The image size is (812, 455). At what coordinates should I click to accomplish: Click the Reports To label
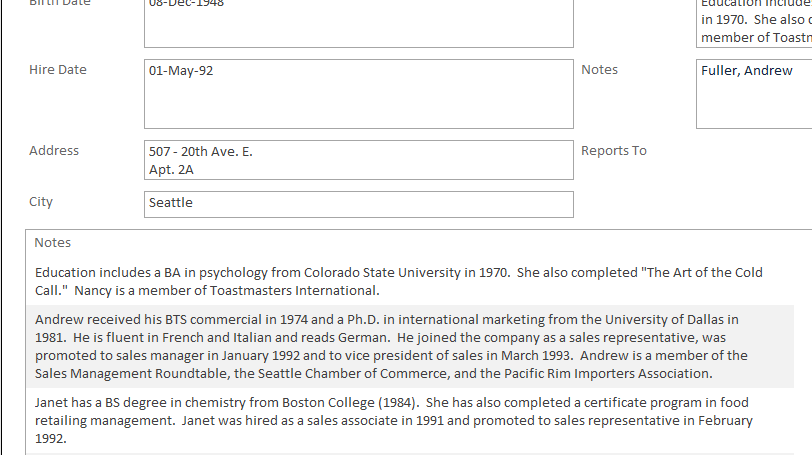614,151
